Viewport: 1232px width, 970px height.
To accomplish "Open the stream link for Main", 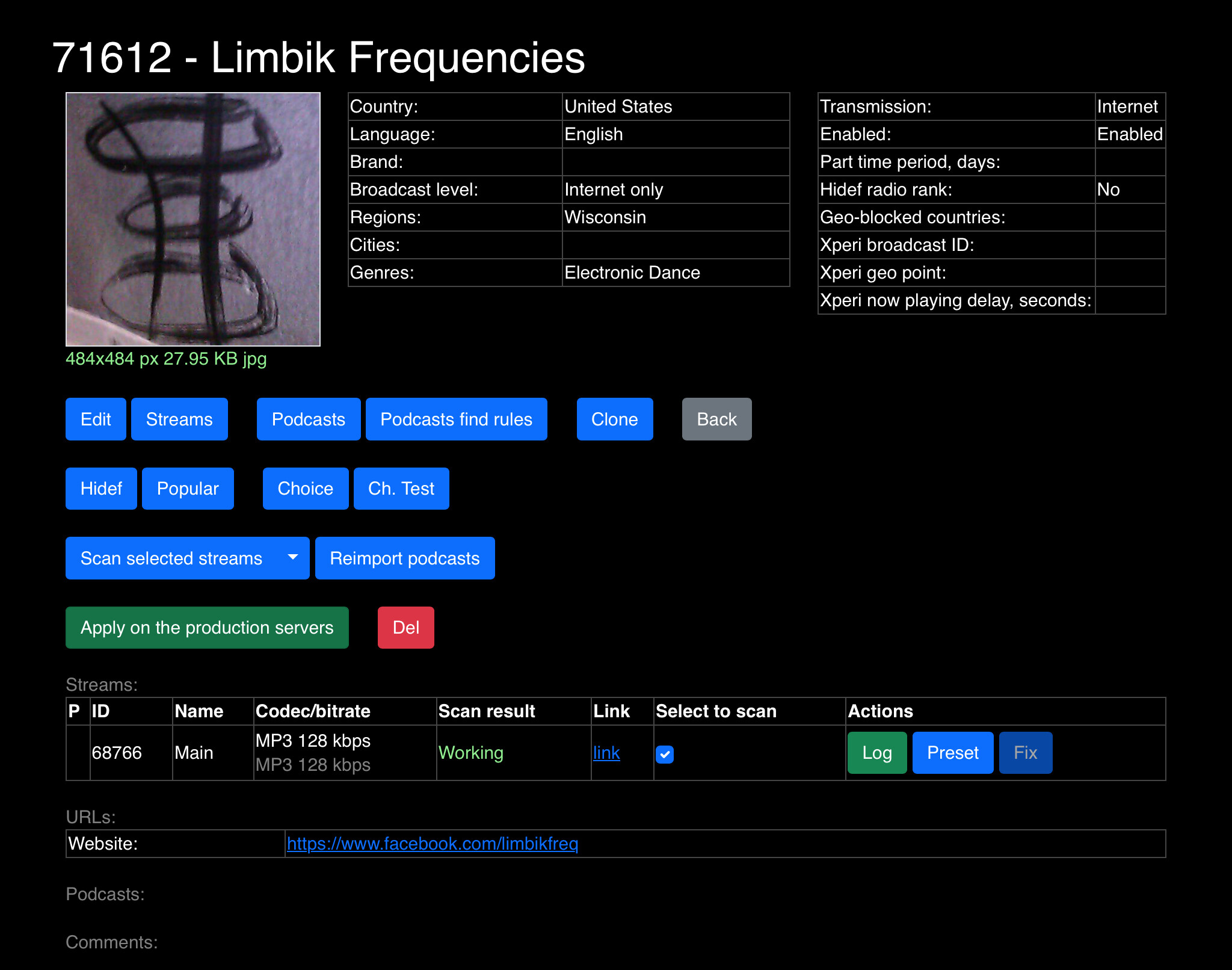I will (606, 752).
